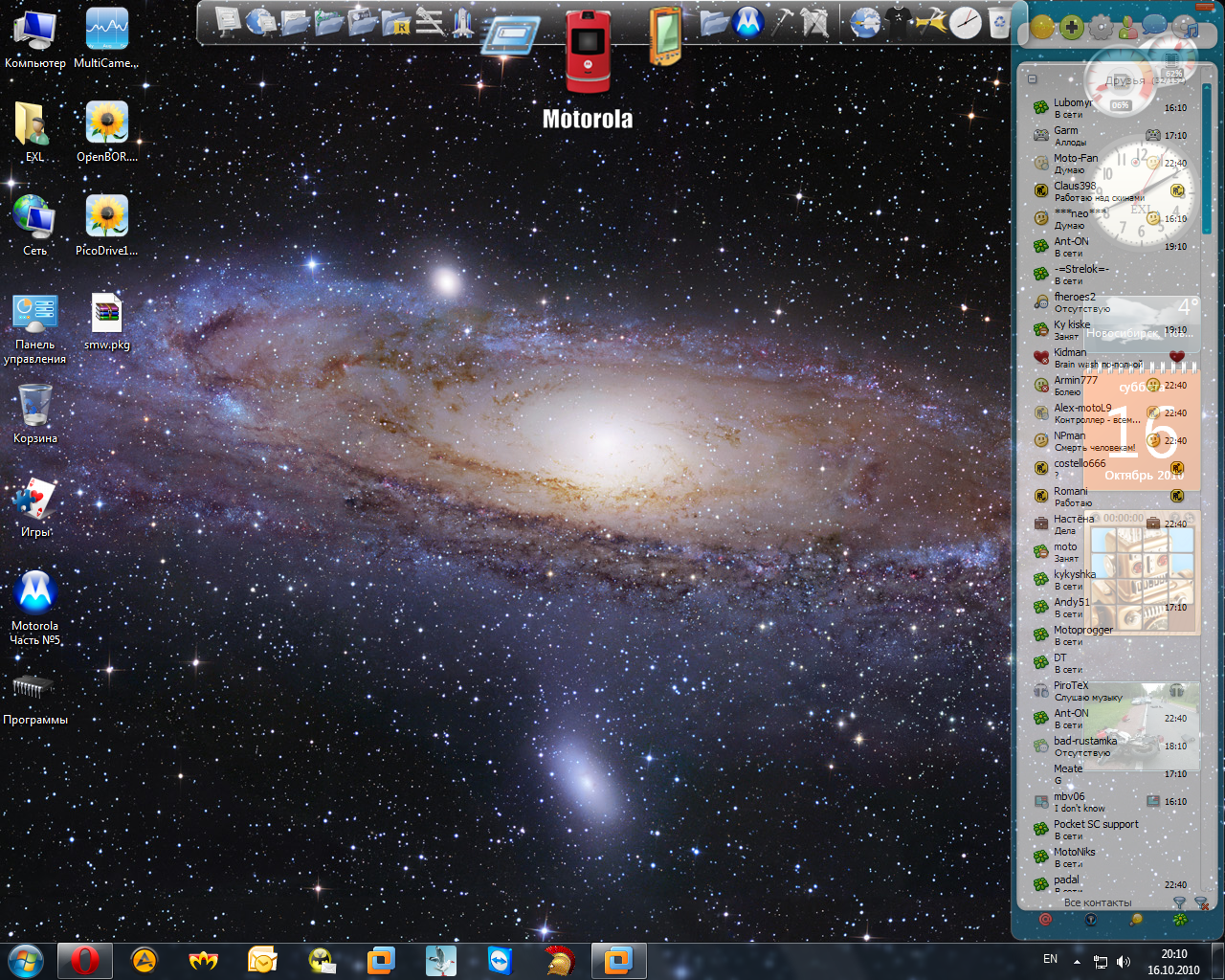Click the red @ icon at messenger bottom
The image size is (1225, 980).
coord(1045,920)
